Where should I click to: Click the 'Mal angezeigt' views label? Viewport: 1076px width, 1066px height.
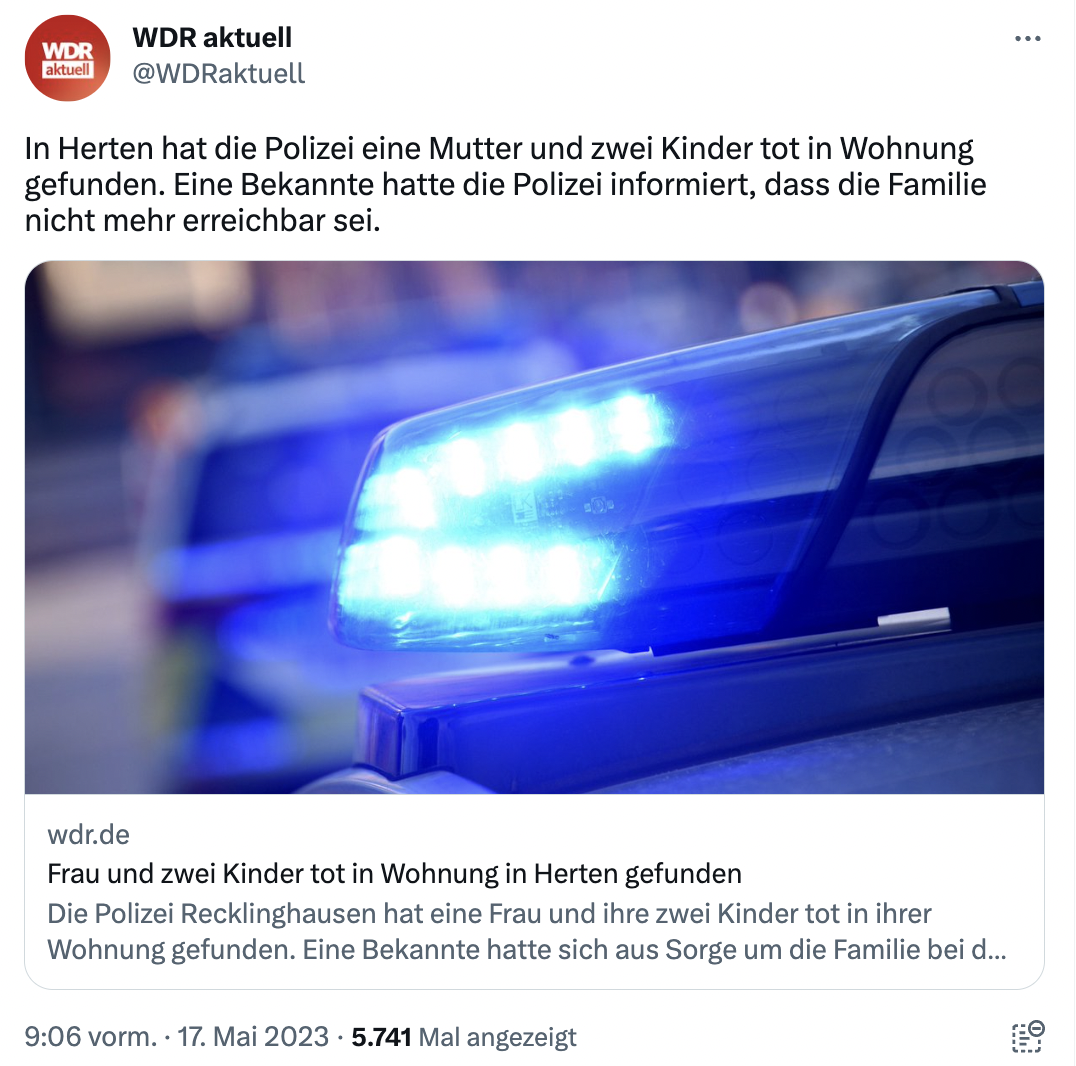pos(498,1037)
